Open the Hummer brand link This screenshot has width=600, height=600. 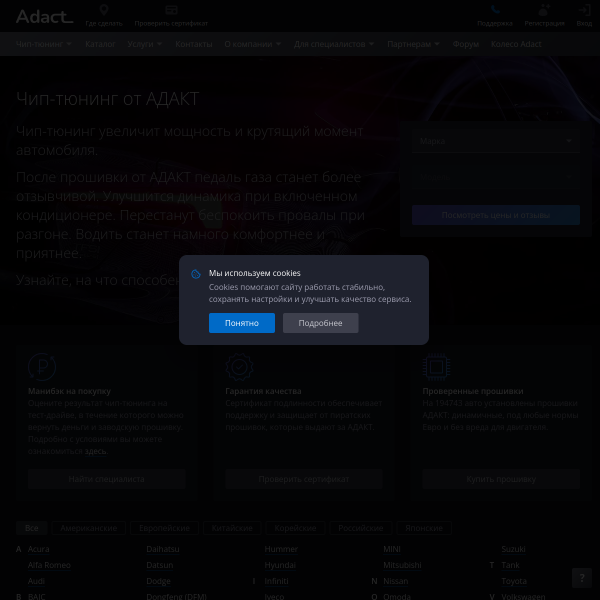pos(281,549)
